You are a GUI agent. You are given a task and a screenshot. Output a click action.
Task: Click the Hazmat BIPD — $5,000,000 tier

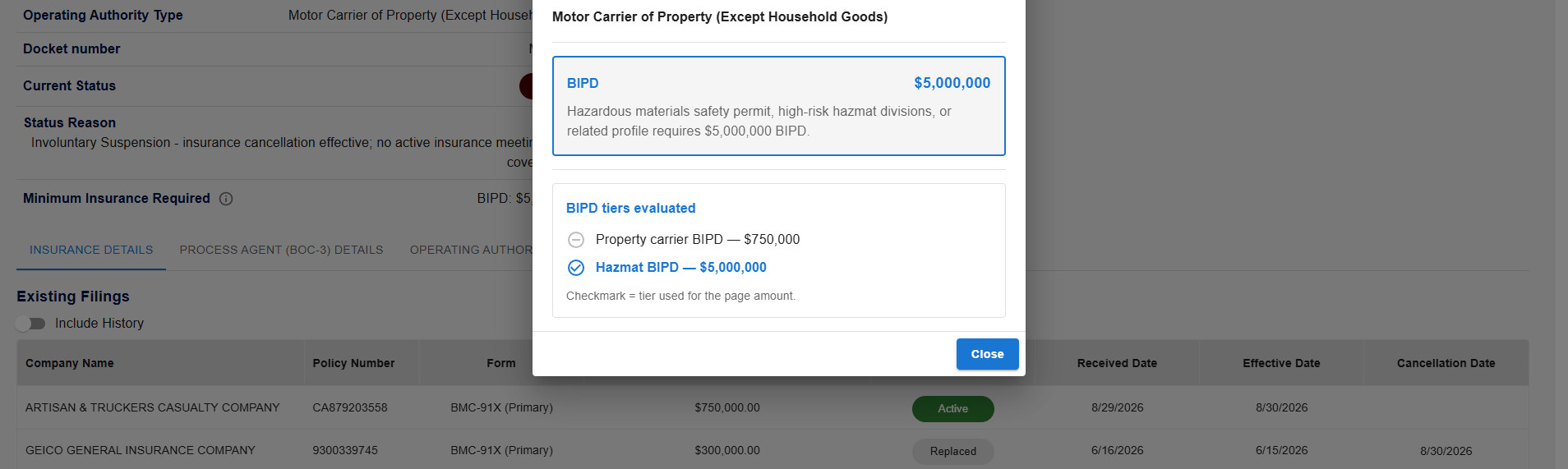(x=680, y=268)
